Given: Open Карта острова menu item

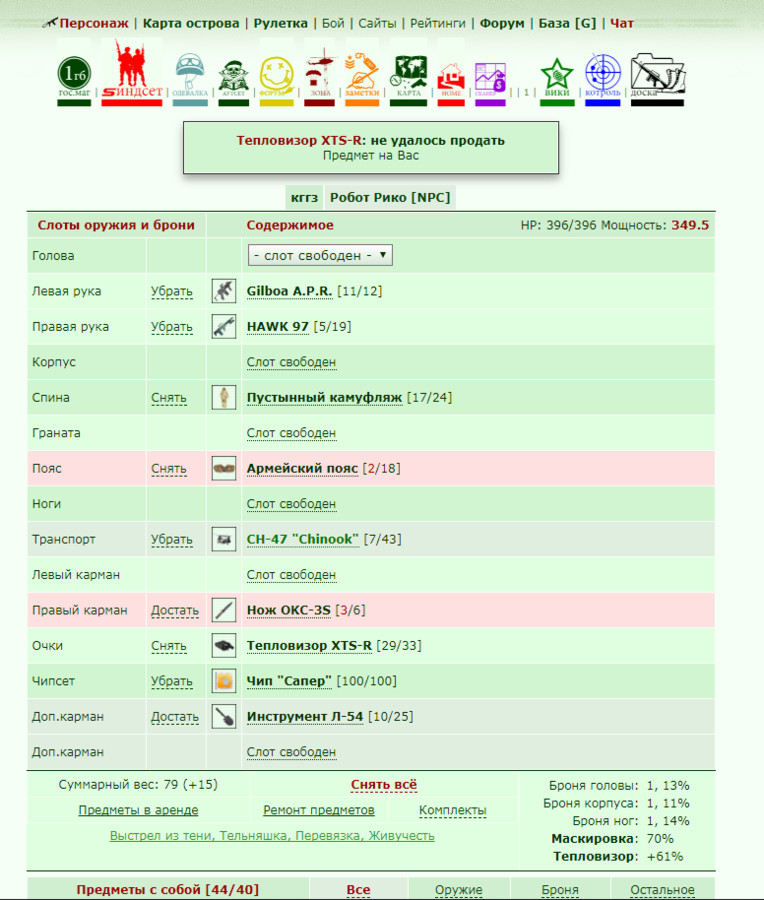Looking at the screenshot, I should 191,24.
